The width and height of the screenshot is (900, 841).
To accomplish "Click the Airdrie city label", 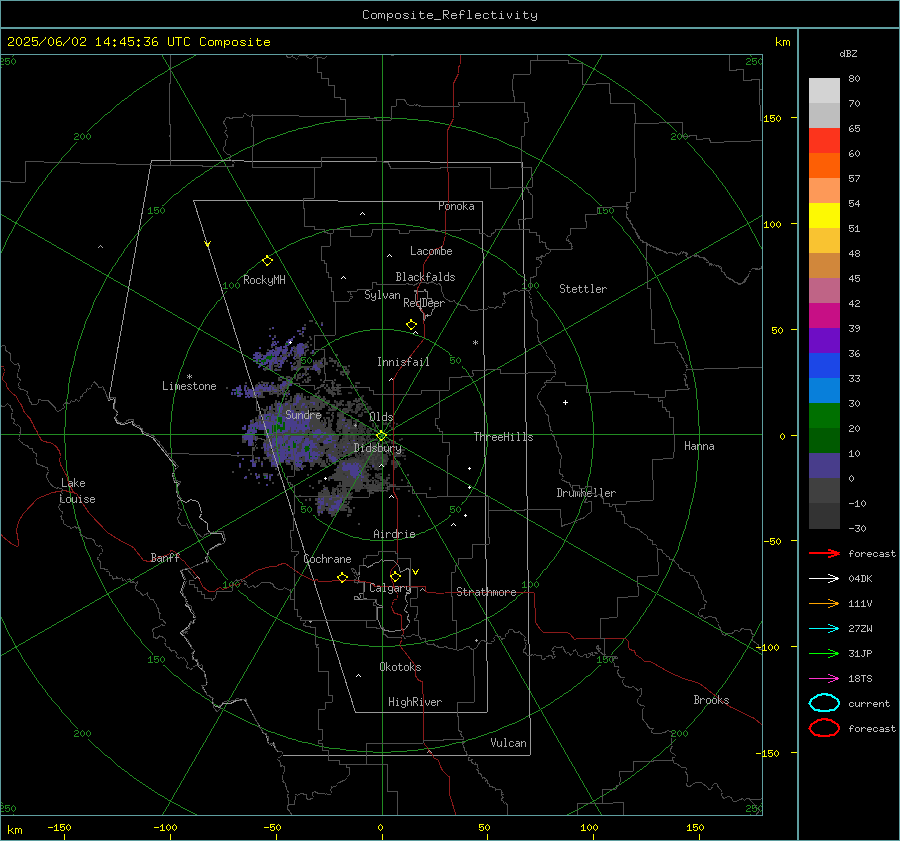I will point(394,534).
